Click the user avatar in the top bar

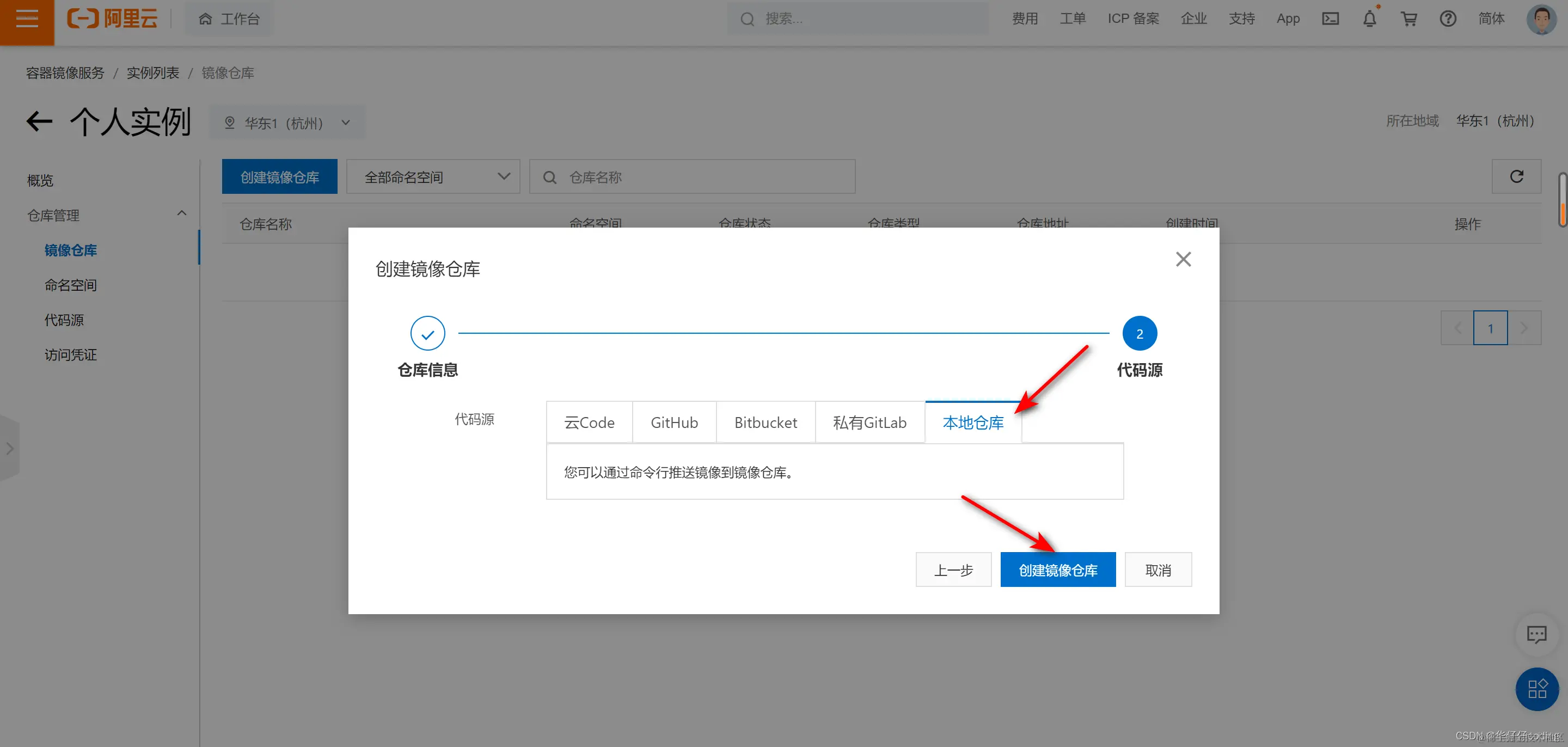[x=1541, y=19]
